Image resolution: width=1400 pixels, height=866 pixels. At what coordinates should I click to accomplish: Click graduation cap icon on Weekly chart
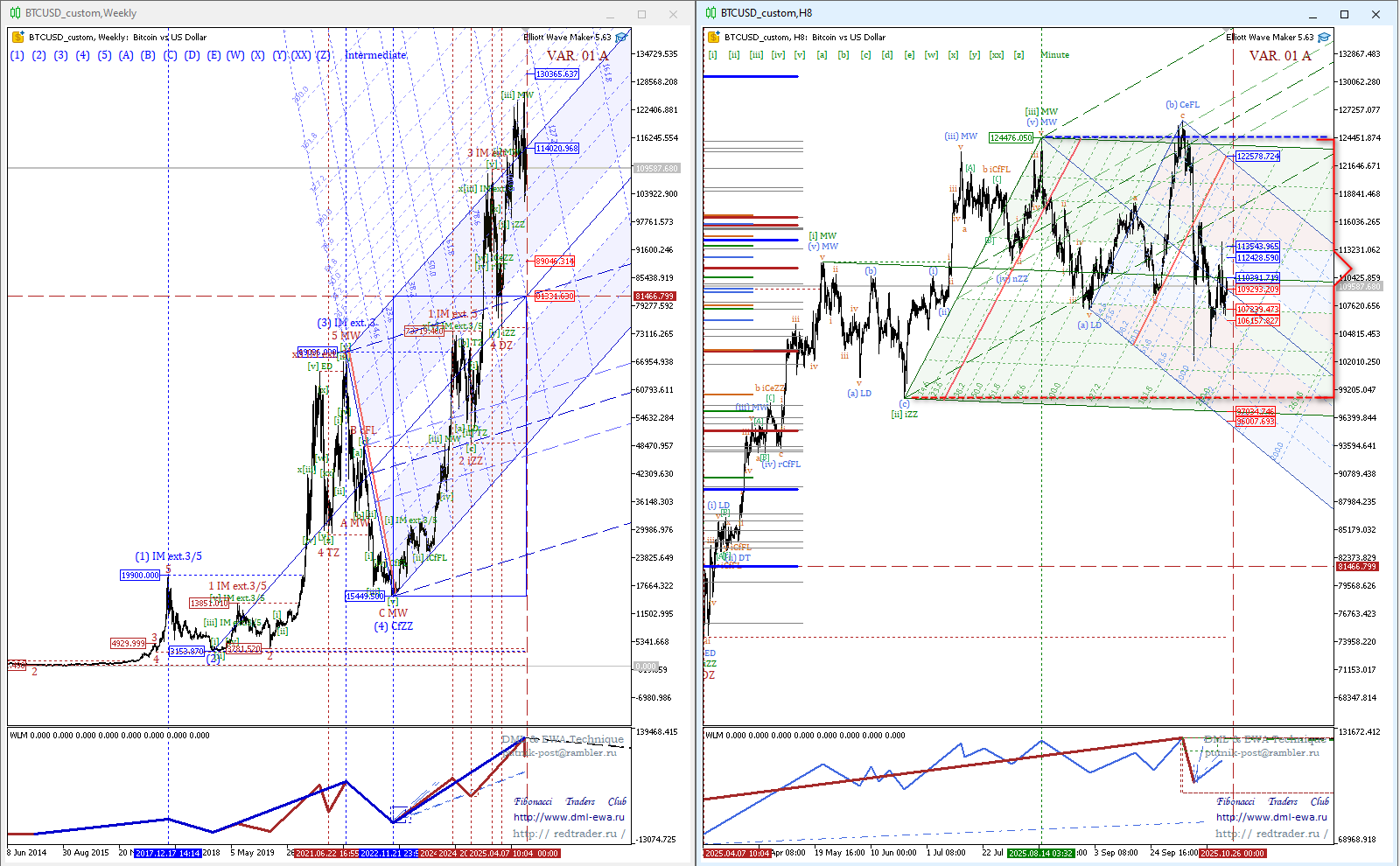621,38
